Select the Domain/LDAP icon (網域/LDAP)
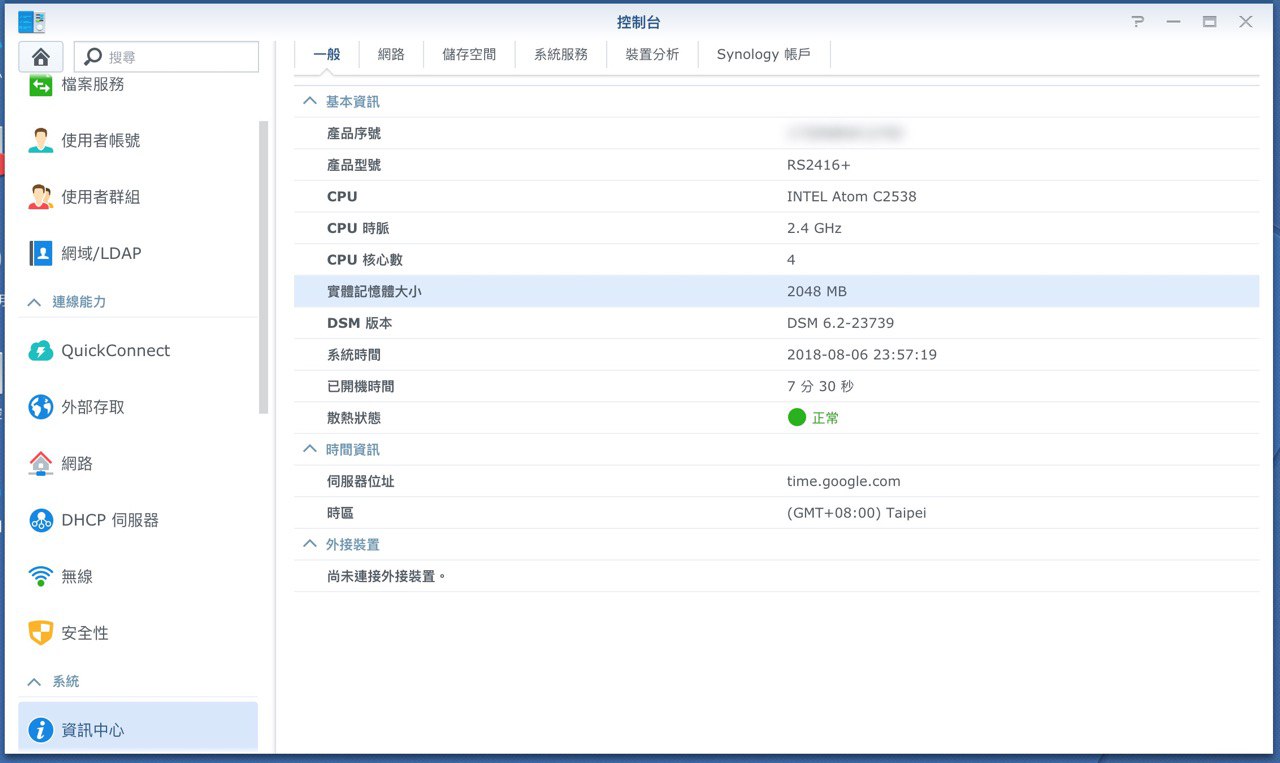Image resolution: width=1280 pixels, height=763 pixels. tap(41, 253)
